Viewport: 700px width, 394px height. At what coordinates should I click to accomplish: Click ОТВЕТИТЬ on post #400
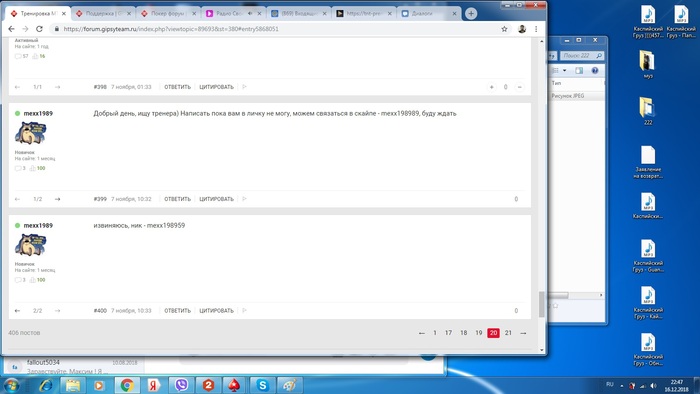coord(177,311)
